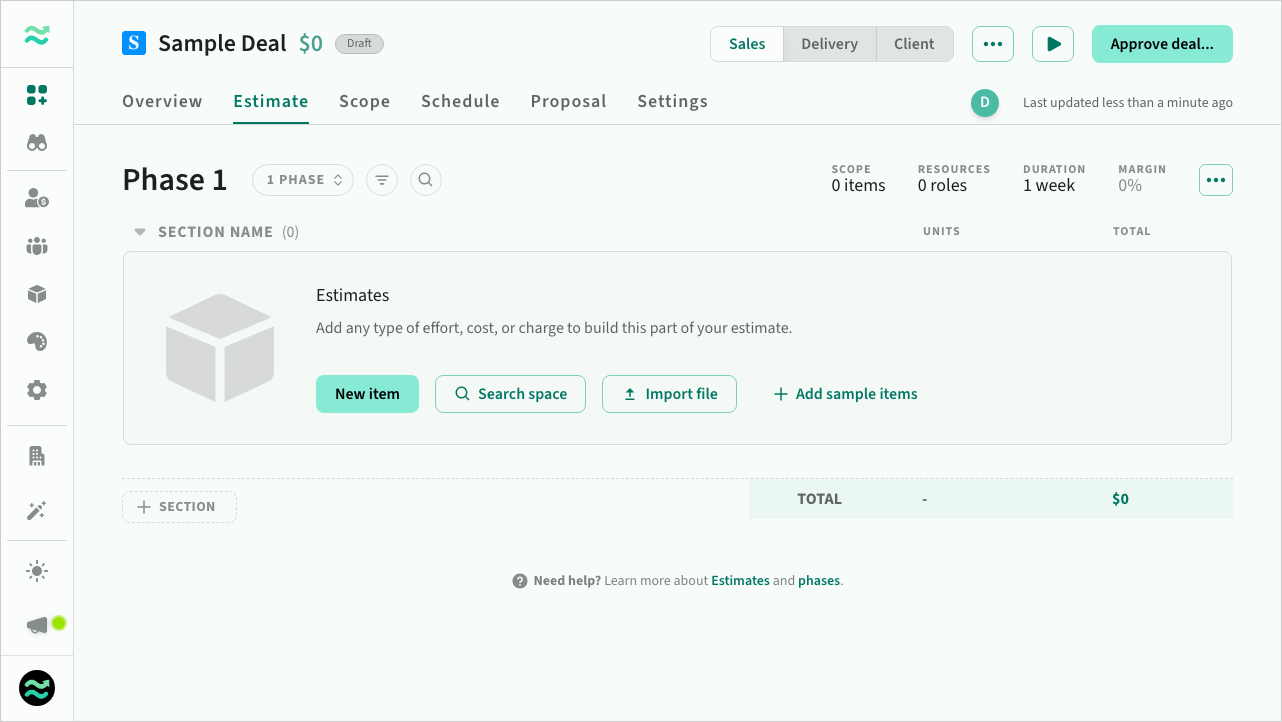
Task: Click the magic wand sidebar icon
Action: (37, 511)
